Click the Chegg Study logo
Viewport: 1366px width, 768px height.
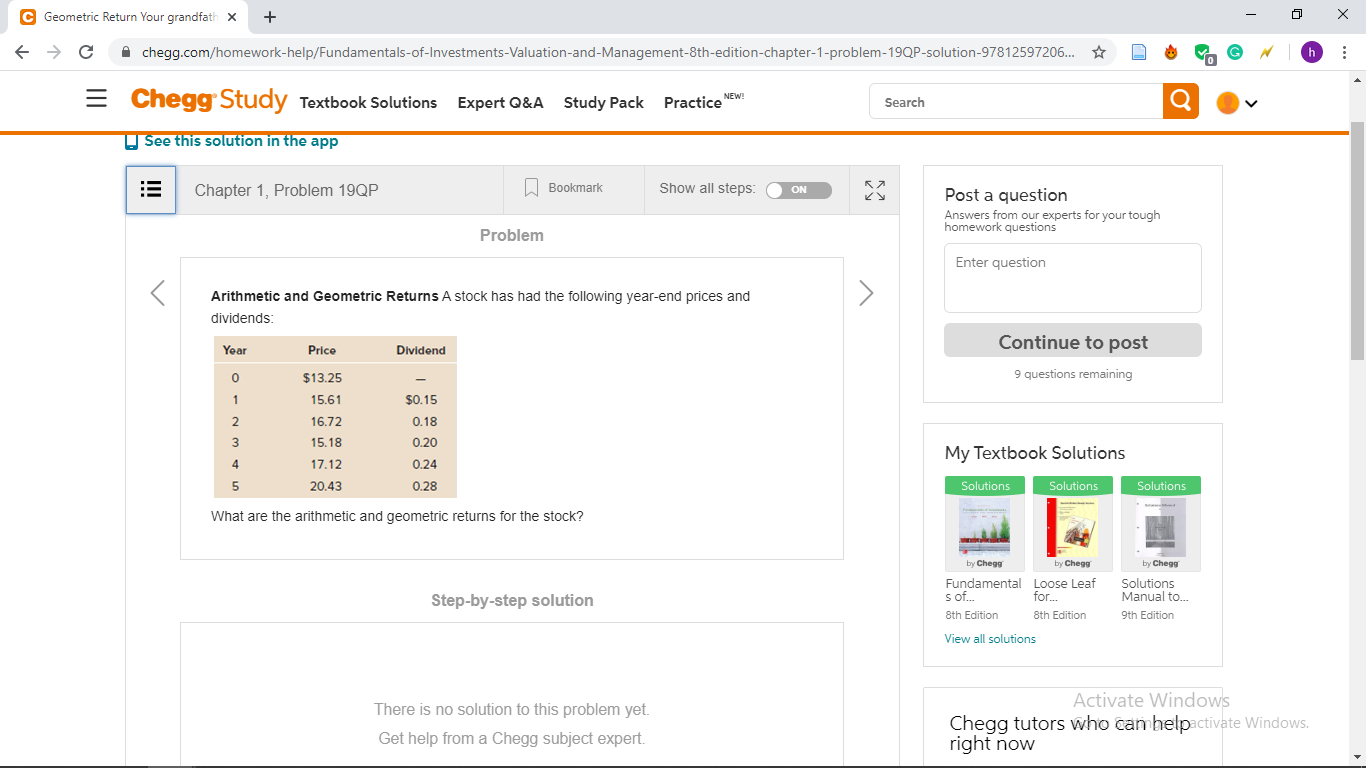tap(209, 100)
